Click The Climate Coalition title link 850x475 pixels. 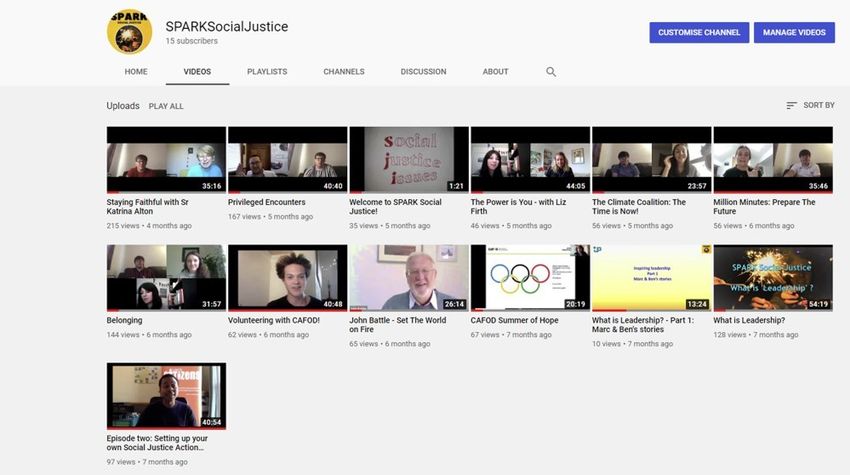pyautogui.click(x=639, y=207)
